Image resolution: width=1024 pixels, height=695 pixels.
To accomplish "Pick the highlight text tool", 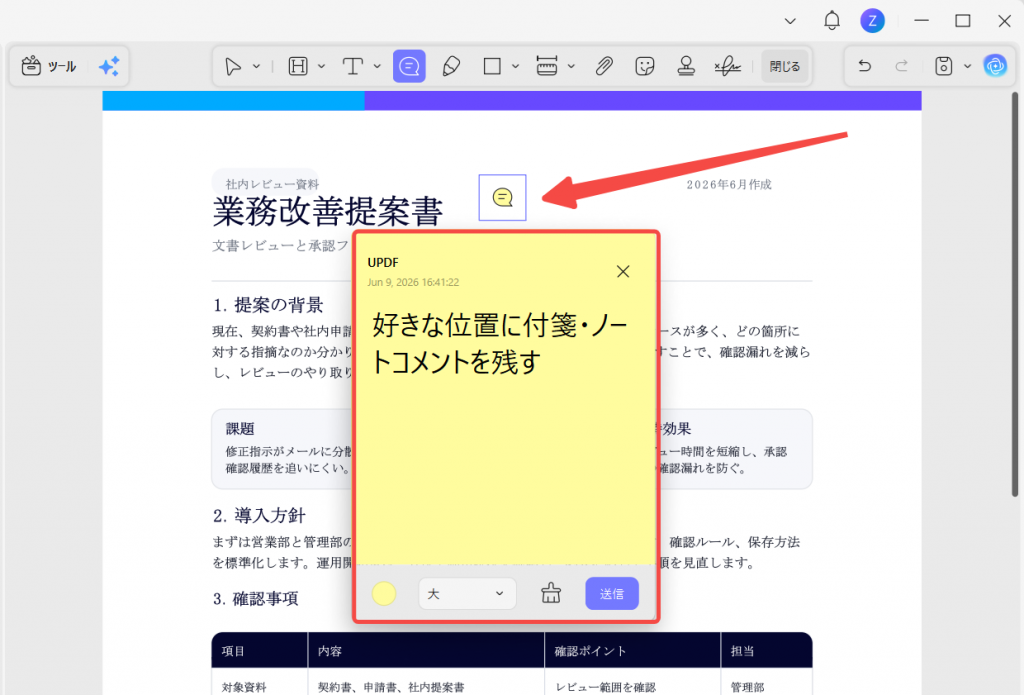I will (x=298, y=67).
